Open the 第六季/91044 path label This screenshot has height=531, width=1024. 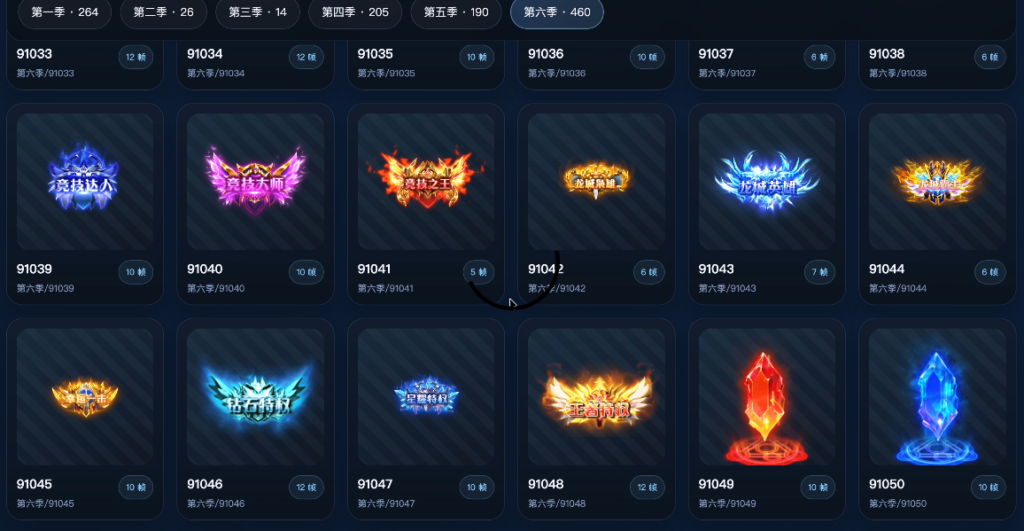coord(897,288)
